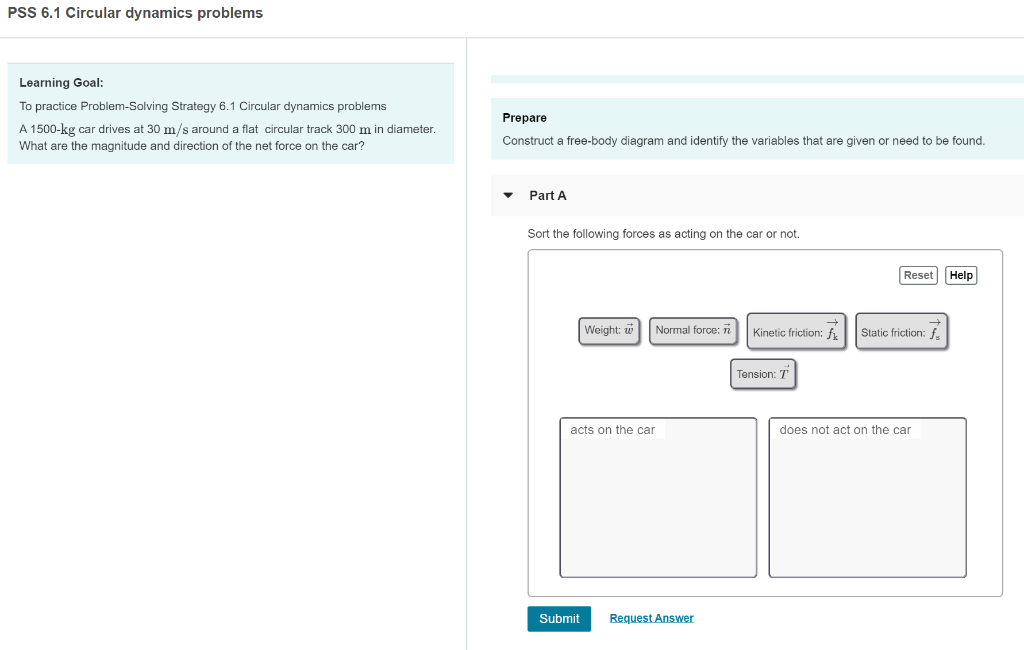1024x650 pixels.
Task: Select the Part A tab header
Action: 548,196
